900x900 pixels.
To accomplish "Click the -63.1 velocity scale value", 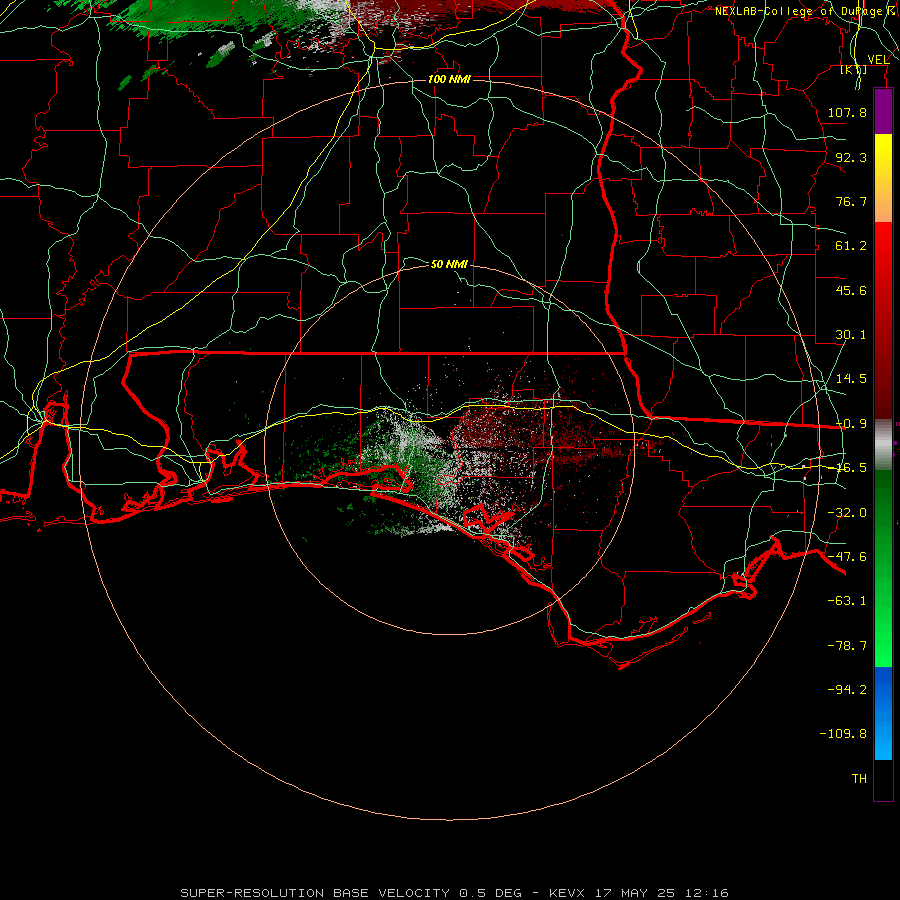I will point(847,601).
